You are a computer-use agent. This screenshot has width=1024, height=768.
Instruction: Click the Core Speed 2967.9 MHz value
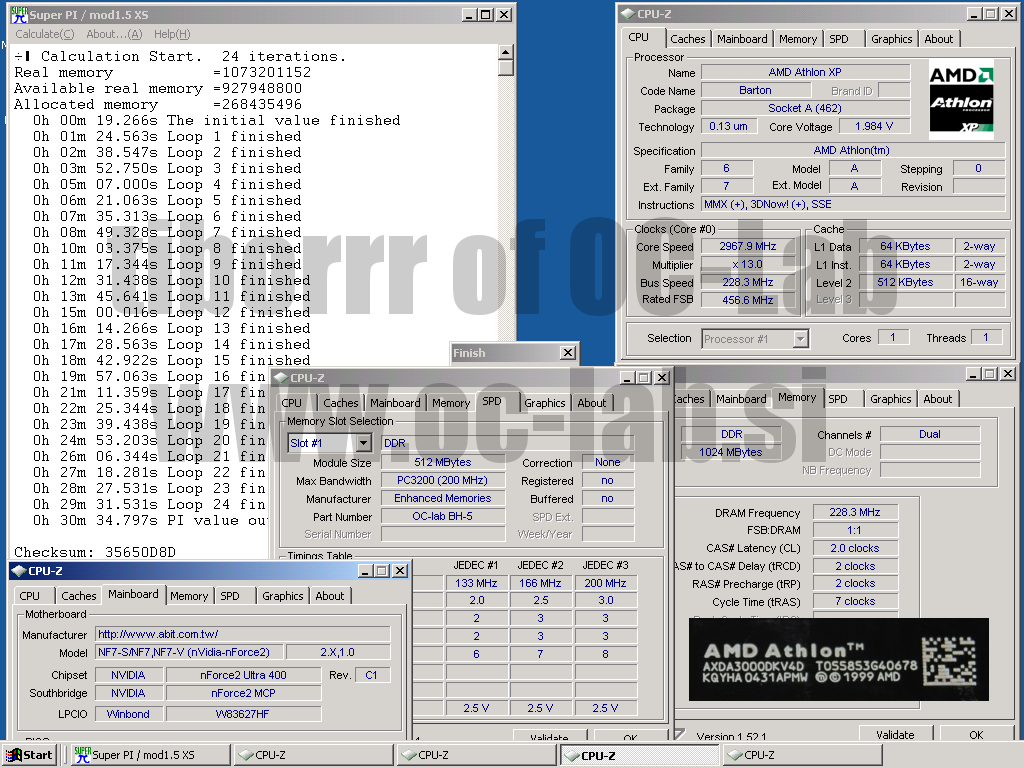tap(748, 246)
